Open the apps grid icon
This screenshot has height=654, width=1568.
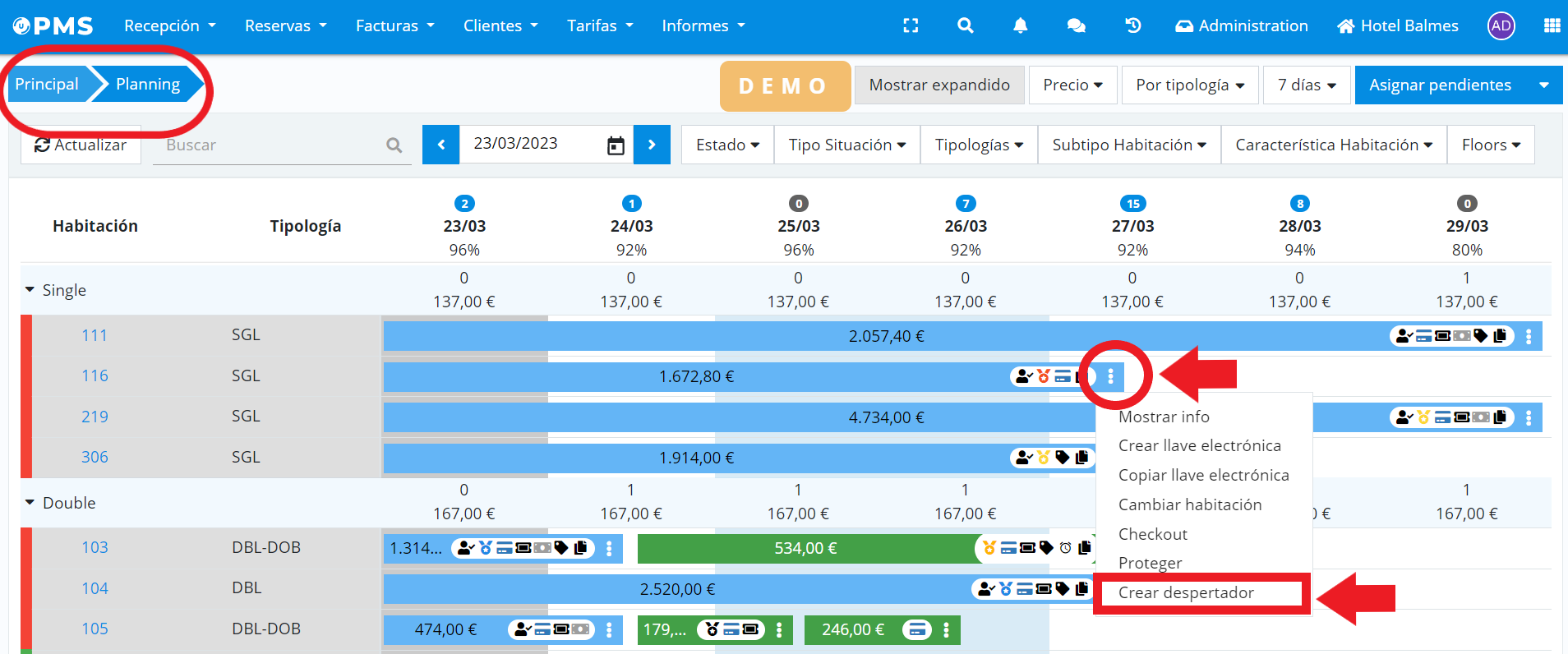(1552, 25)
